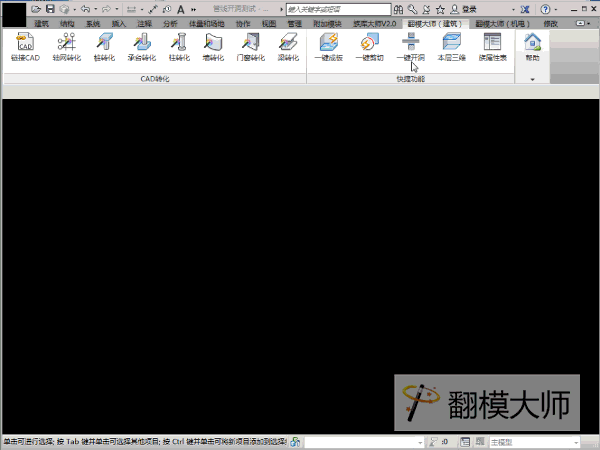Select the 柱转化 column conversion tool
600x450 pixels.
(x=179, y=46)
